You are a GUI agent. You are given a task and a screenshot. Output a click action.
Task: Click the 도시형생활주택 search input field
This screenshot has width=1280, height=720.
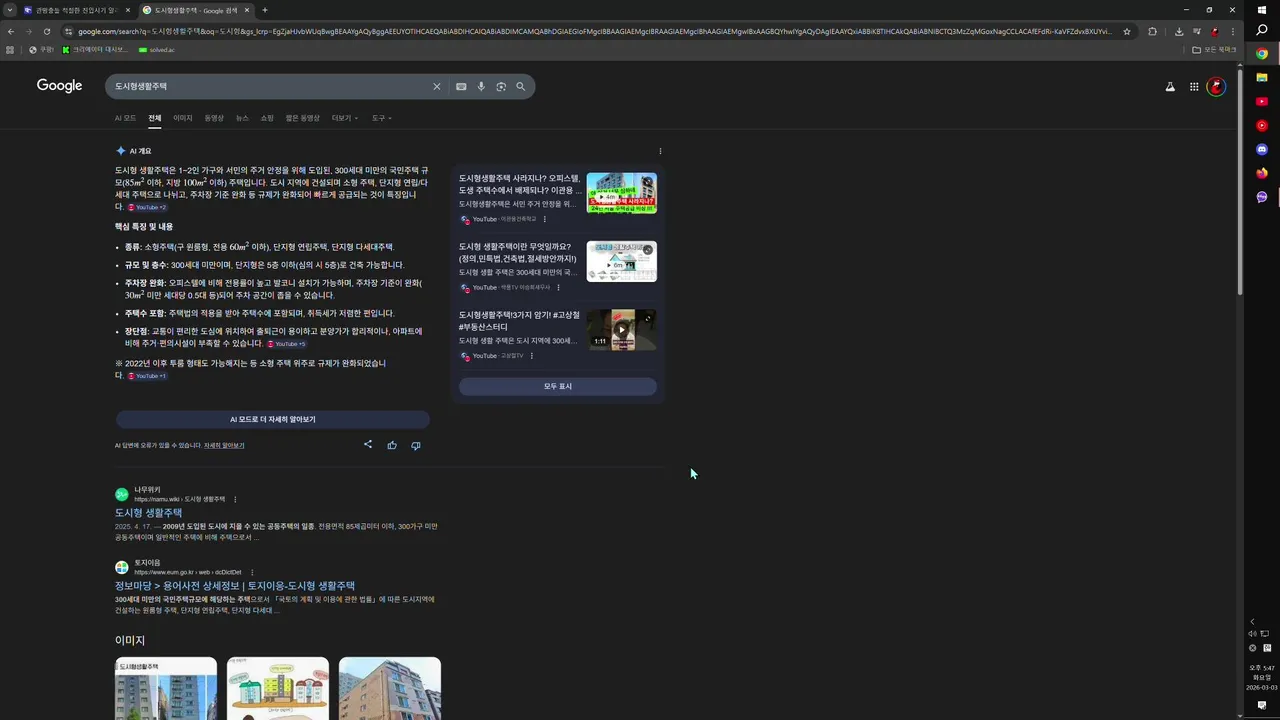270,87
